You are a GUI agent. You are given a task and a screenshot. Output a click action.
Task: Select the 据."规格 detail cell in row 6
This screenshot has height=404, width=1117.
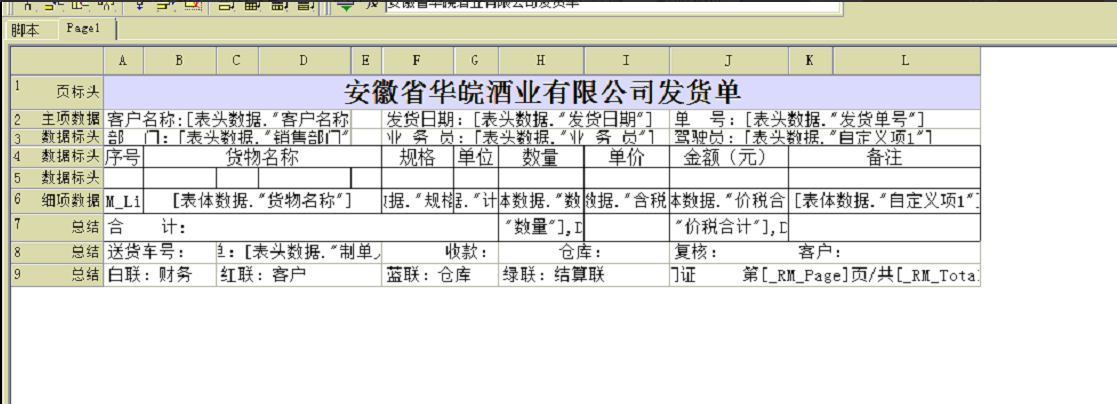pyautogui.click(x=417, y=201)
